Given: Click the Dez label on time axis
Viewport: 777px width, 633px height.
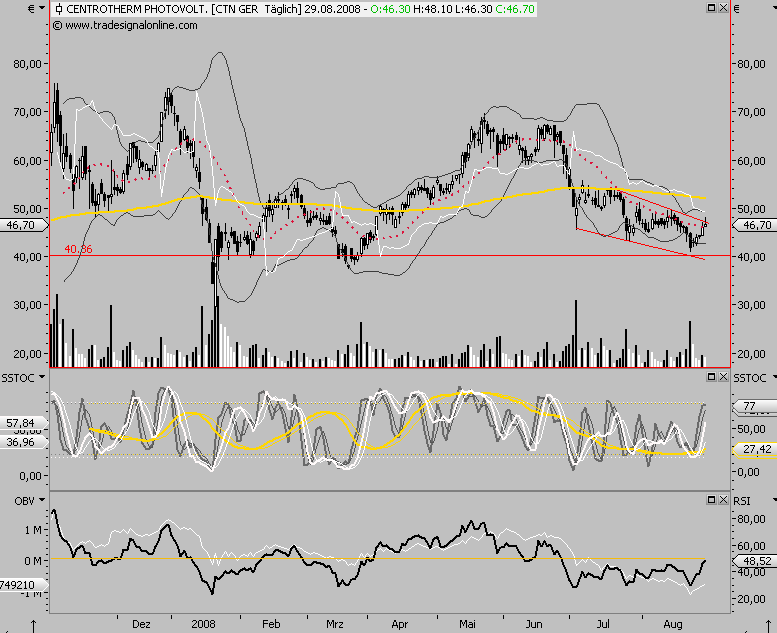Looking at the screenshot, I should point(141,624).
